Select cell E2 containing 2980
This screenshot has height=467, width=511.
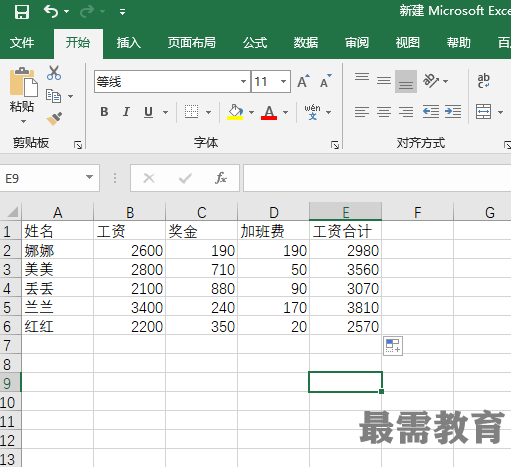click(345, 250)
